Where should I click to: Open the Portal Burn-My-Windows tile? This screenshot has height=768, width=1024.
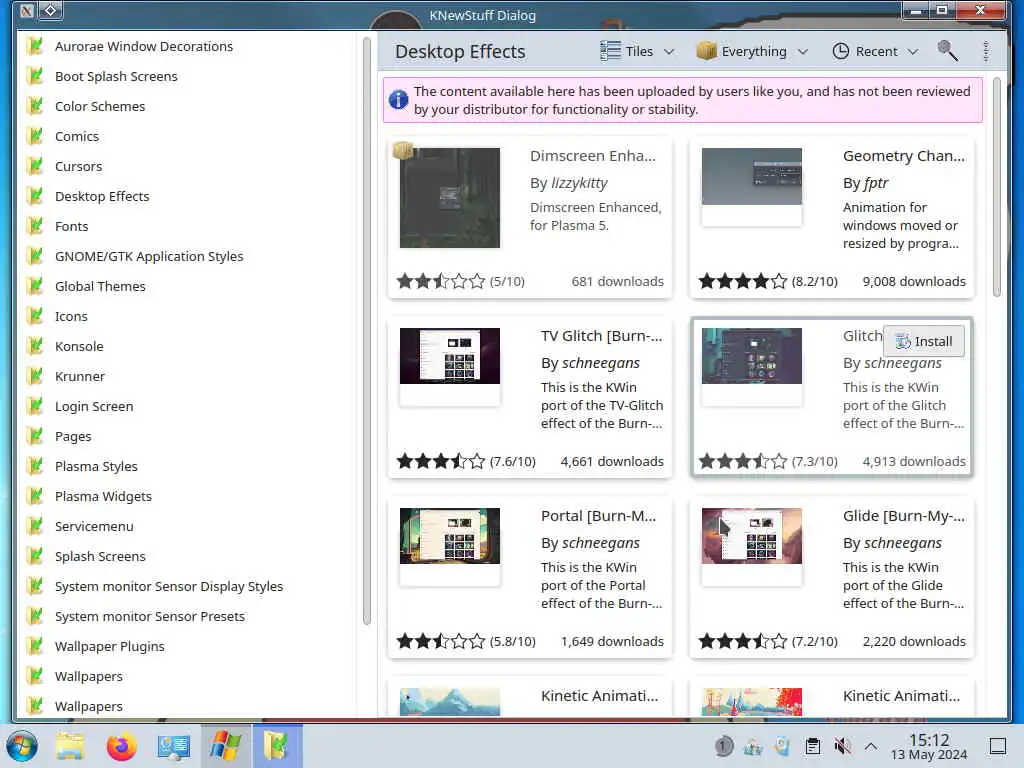tap(530, 578)
